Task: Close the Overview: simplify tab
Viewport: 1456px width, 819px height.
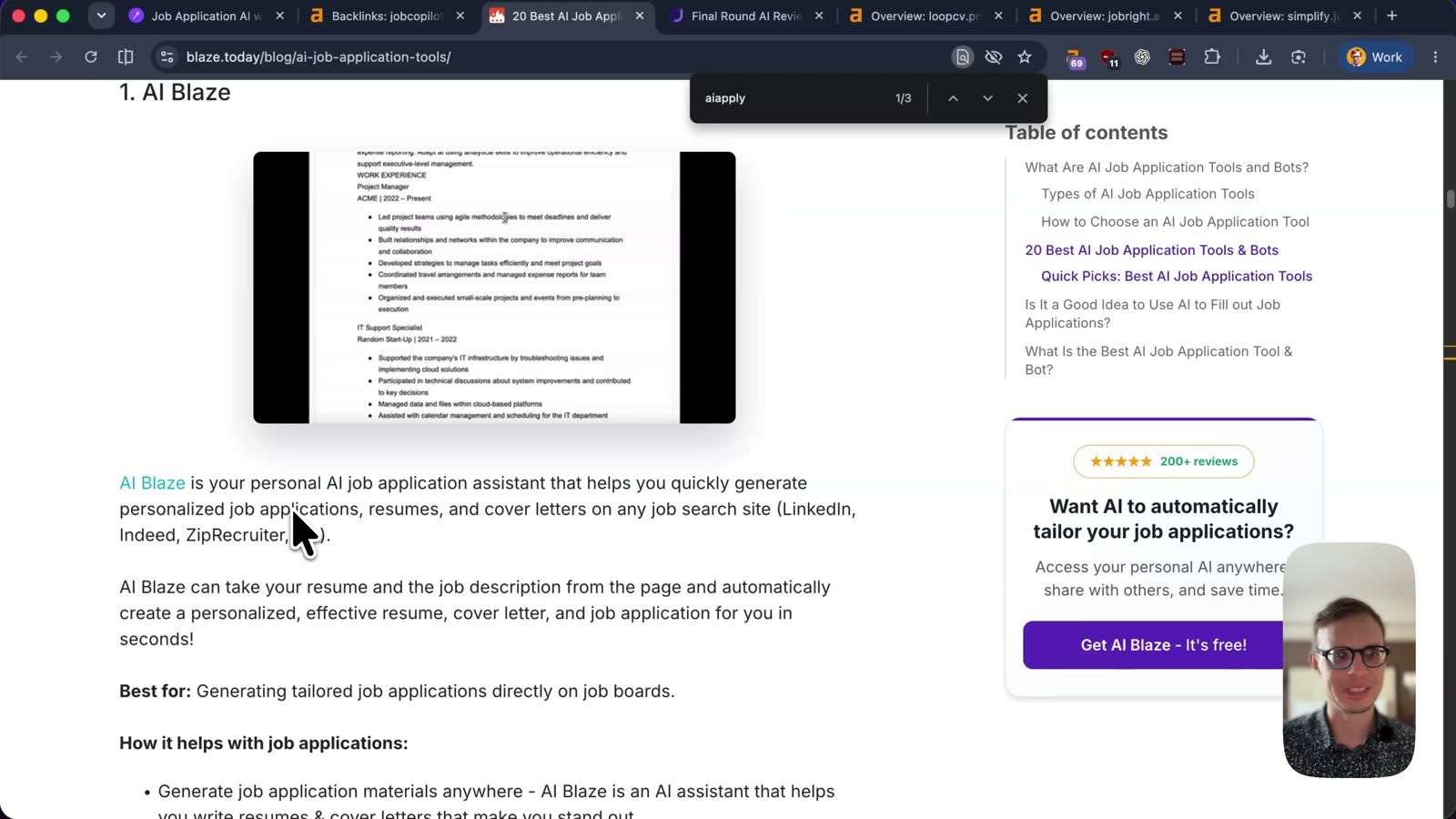Action: 1357,15
